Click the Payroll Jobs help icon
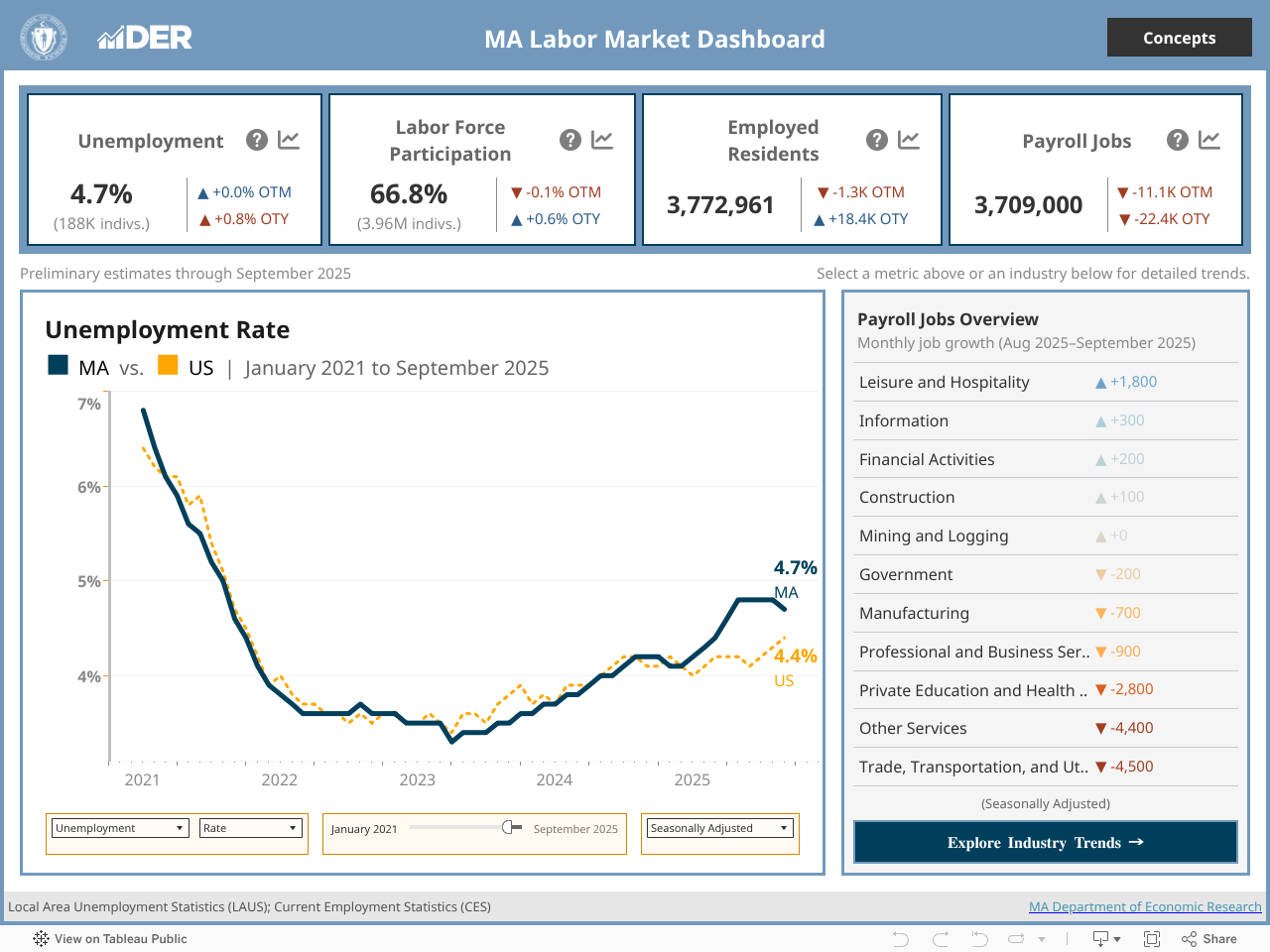This screenshot has width=1270, height=952. click(1178, 140)
